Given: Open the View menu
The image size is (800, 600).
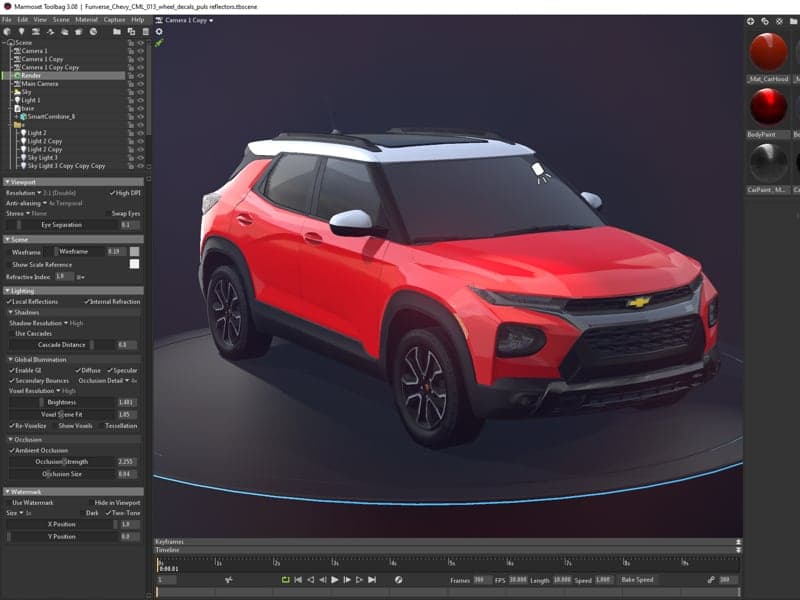Looking at the screenshot, I should (x=40, y=19).
